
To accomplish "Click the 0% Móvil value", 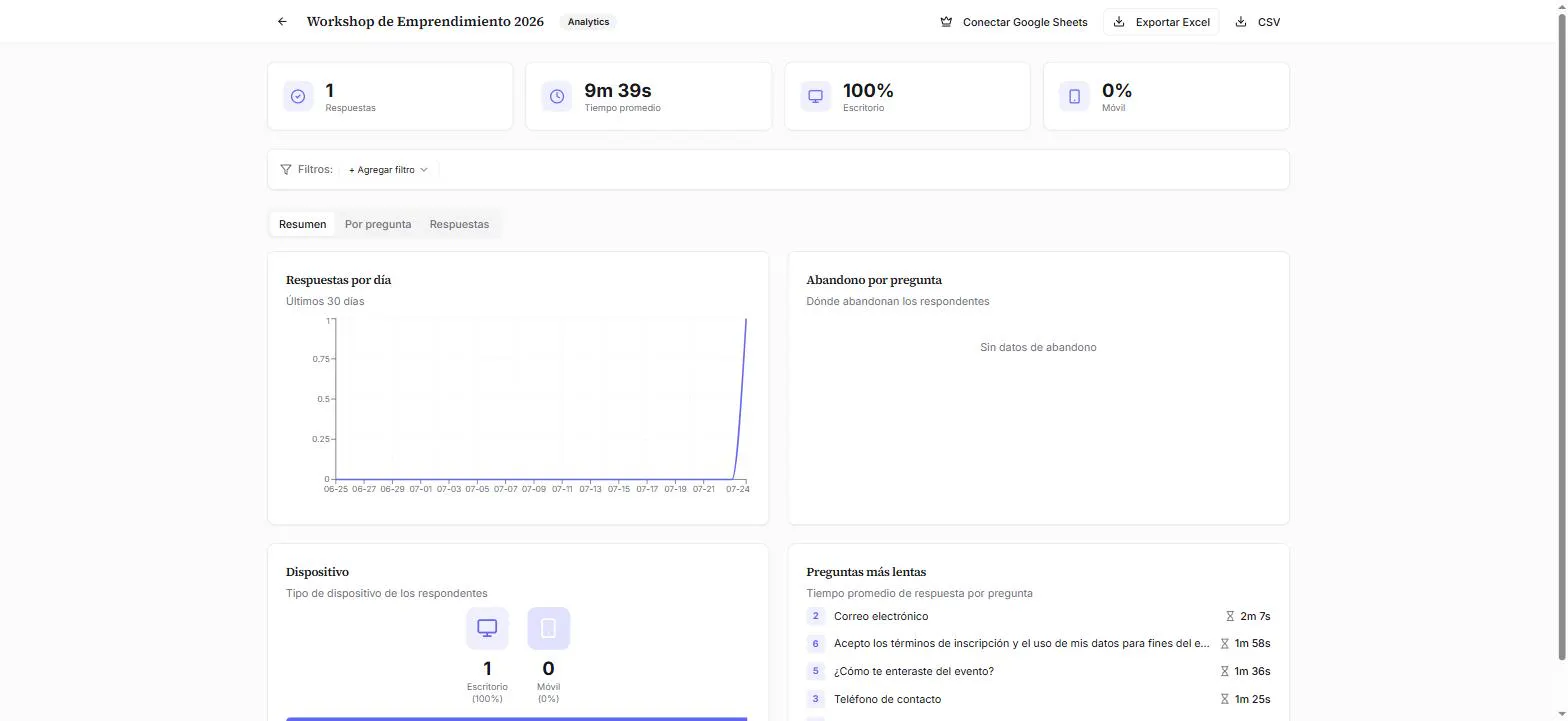I will pyautogui.click(x=1117, y=90).
